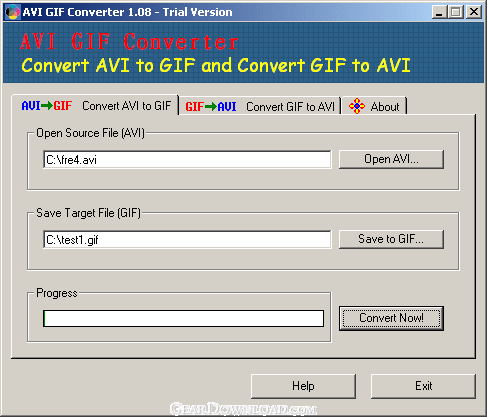This screenshot has width=487, height=417.
Task: Open the About tab
Action: pyautogui.click(x=374, y=107)
